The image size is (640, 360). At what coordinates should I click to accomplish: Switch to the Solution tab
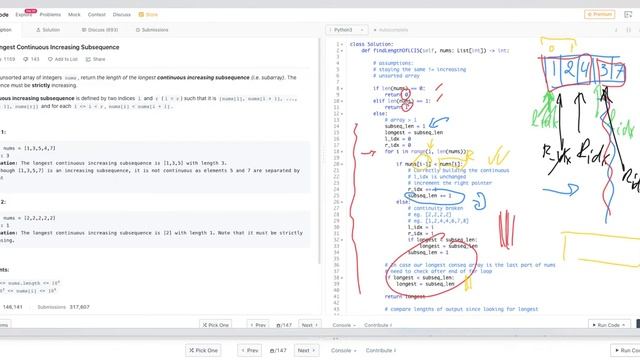(x=48, y=30)
